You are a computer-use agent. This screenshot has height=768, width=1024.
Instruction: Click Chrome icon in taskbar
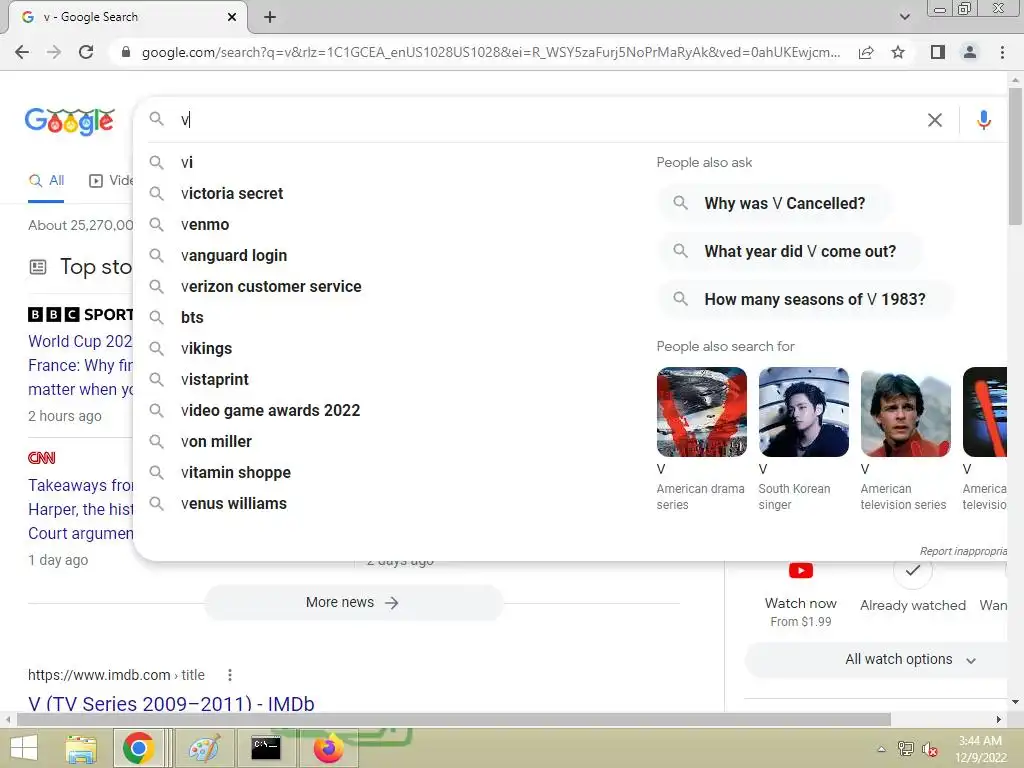(x=138, y=748)
